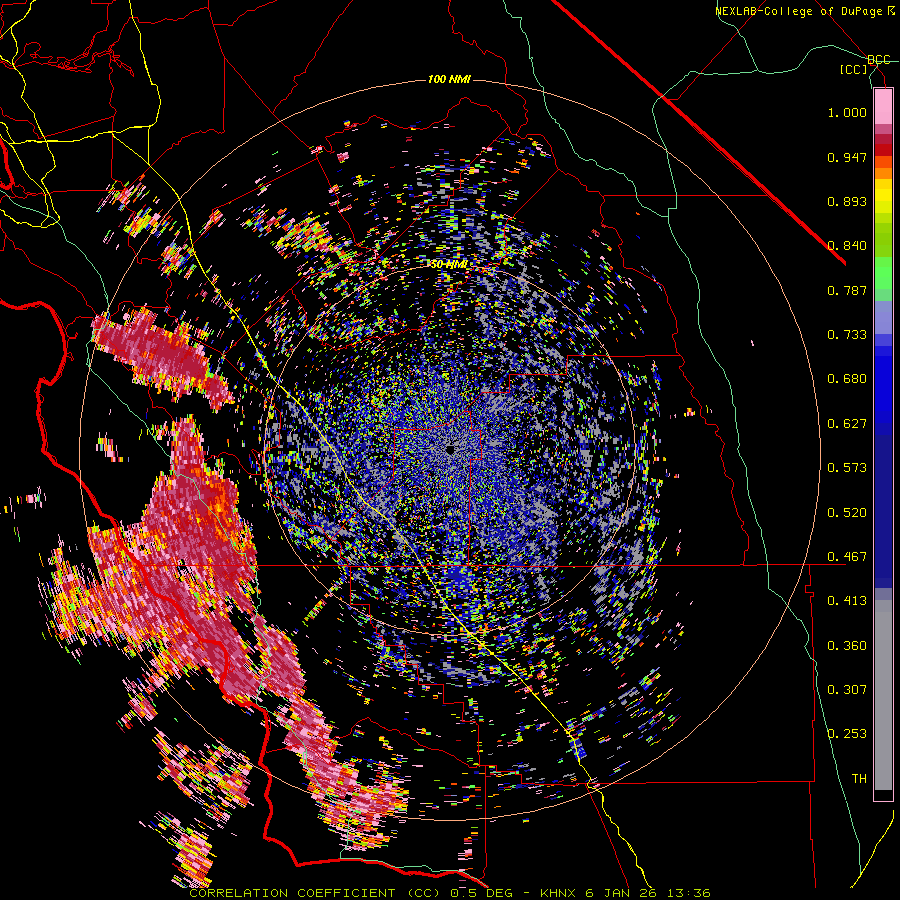Click the 1.000 scale value
The image size is (900, 900).
847,112
